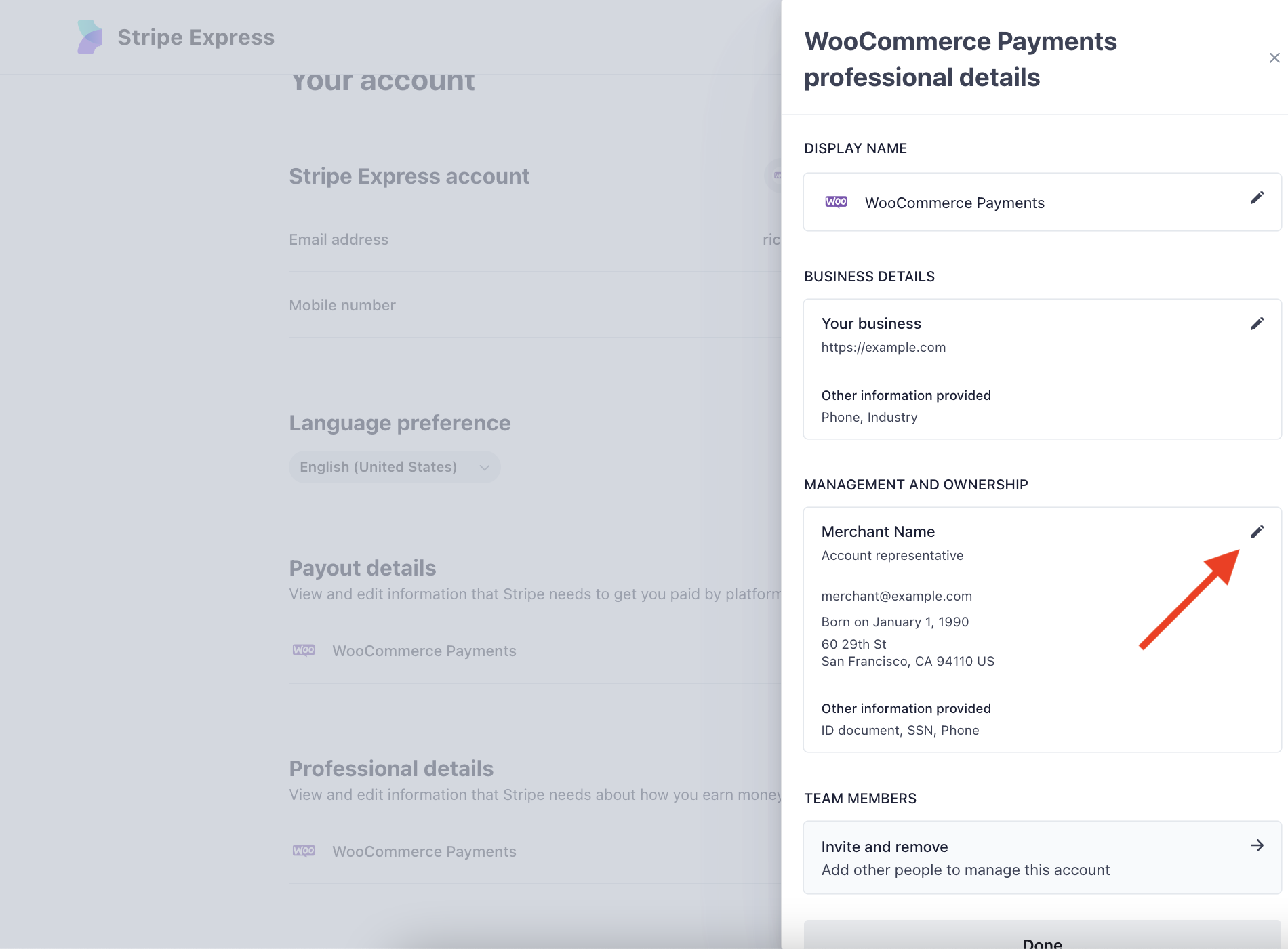Open WooCommerce Payments under Payout details
The height and width of the screenshot is (949, 1288).
pos(424,651)
